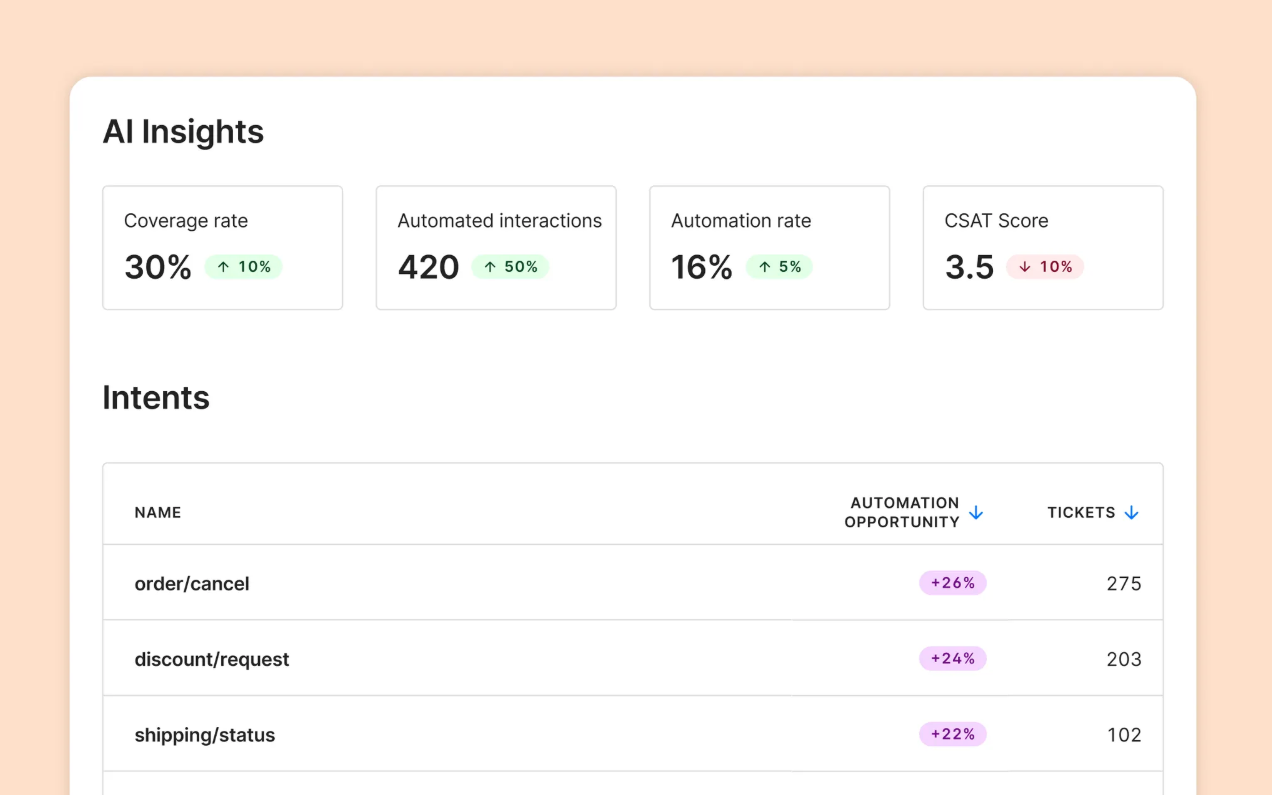The height and width of the screenshot is (795, 1272).
Task: Select the 203 tickets value
Action: tap(1124, 660)
